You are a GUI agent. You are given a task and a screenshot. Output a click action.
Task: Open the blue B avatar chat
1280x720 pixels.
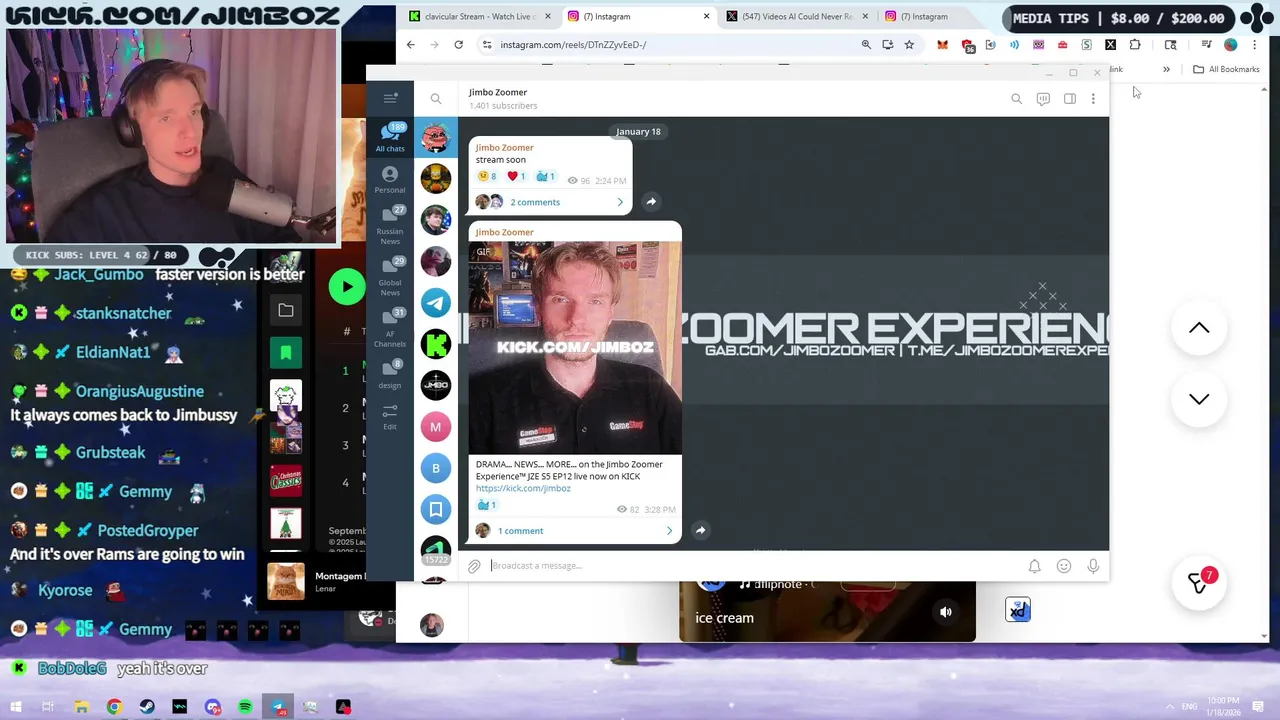click(436, 468)
